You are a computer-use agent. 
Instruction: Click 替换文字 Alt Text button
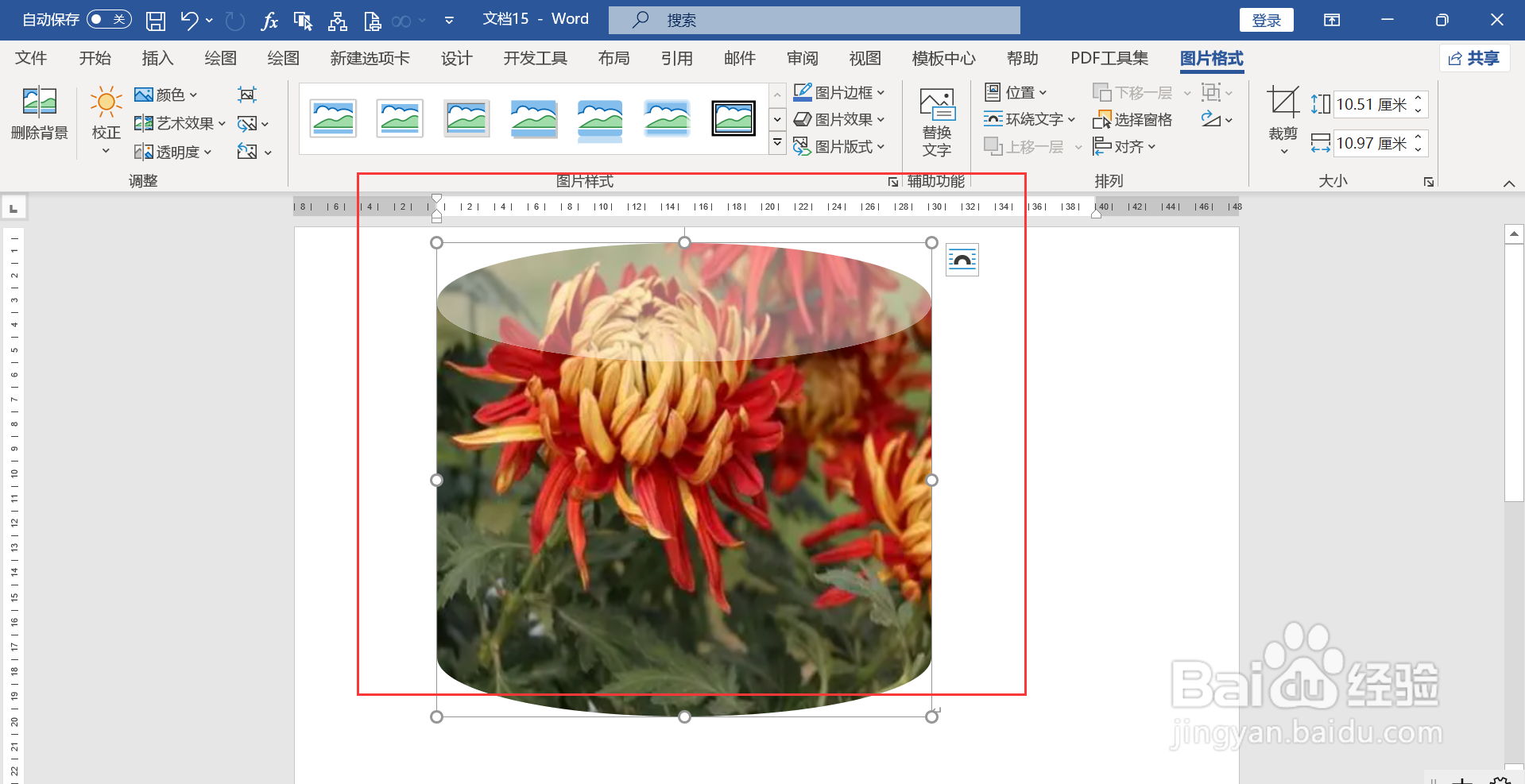(936, 122)
